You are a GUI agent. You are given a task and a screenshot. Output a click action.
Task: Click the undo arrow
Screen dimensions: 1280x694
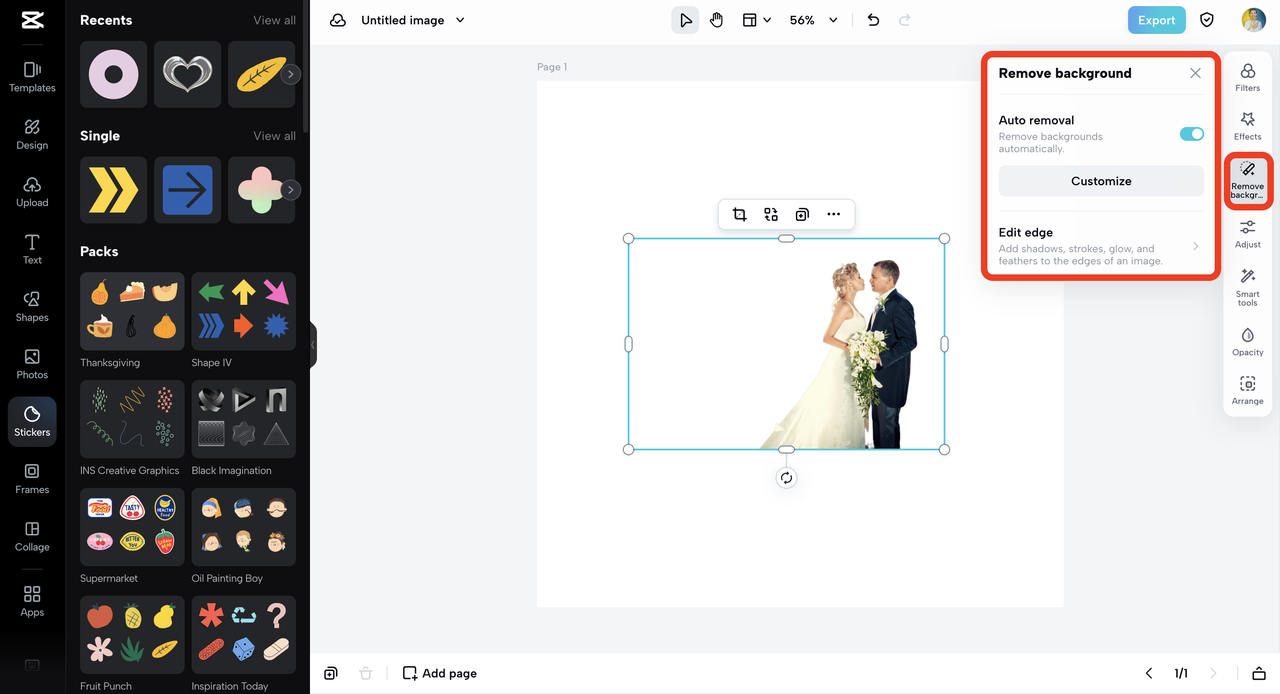tap(873, 20)
